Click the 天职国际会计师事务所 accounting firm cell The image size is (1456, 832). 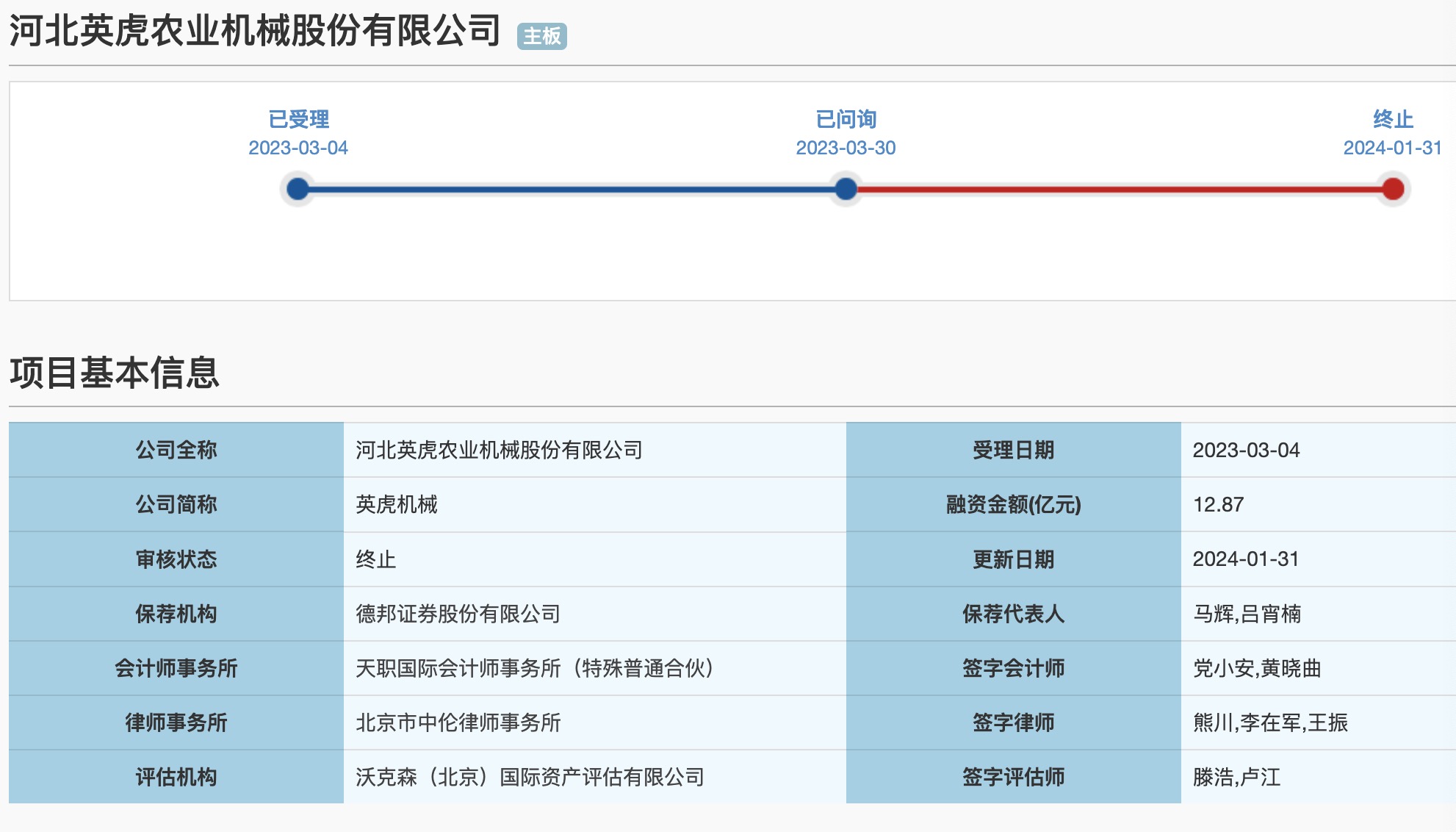click(x=535, y=668)
